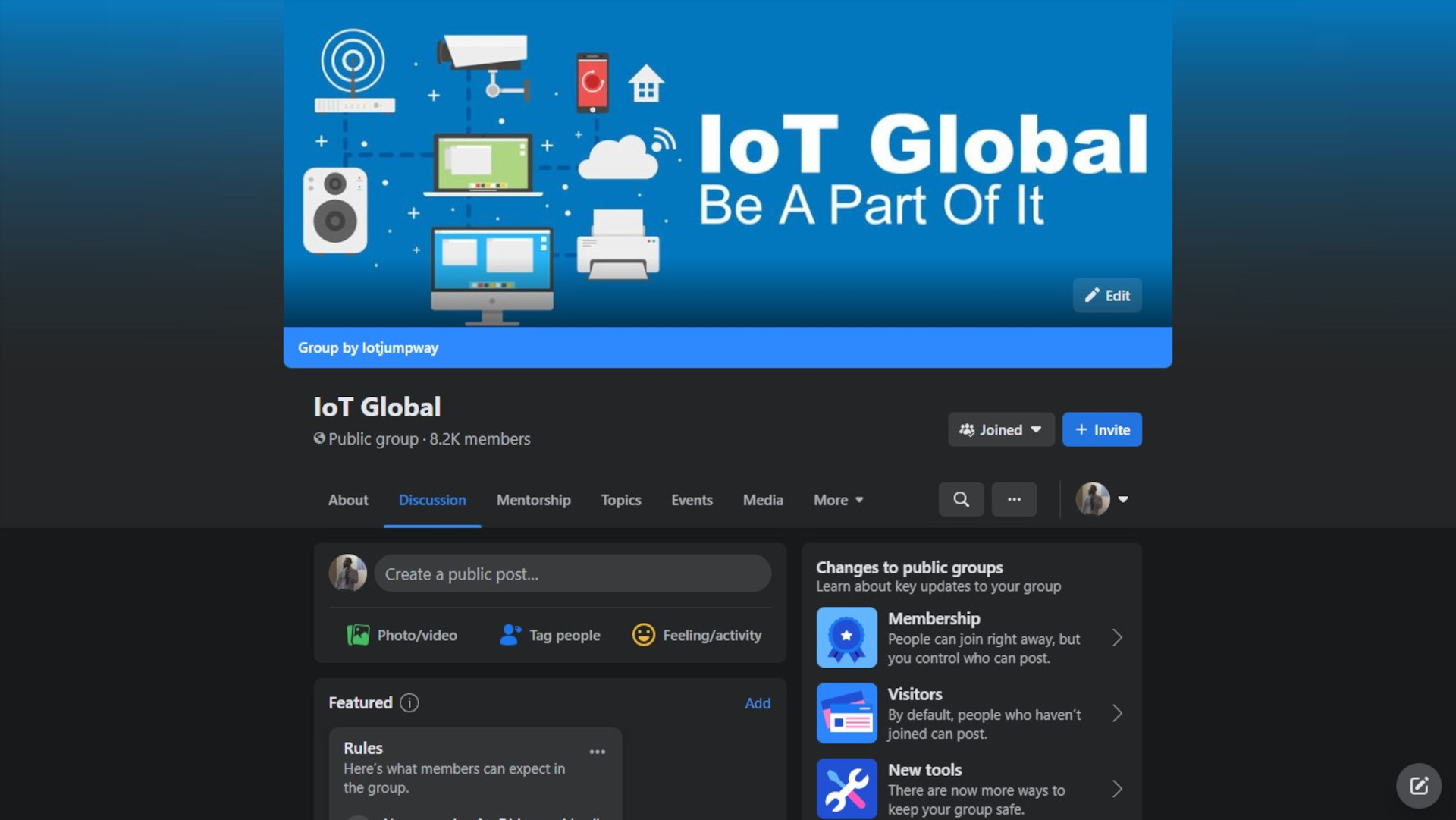Click the New tools wrench icon

pos(847,789)
